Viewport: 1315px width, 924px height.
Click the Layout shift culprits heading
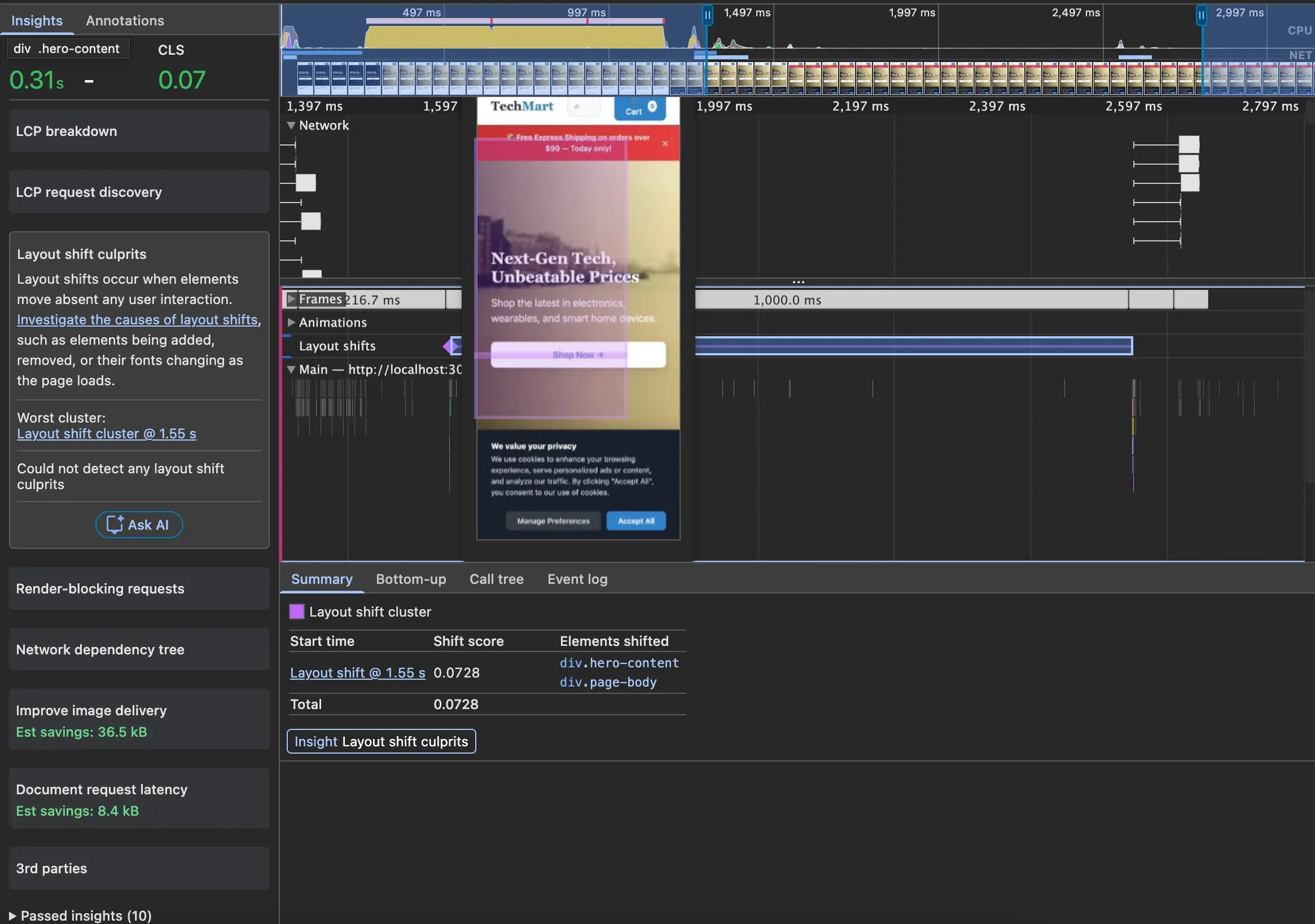[81, 254]
